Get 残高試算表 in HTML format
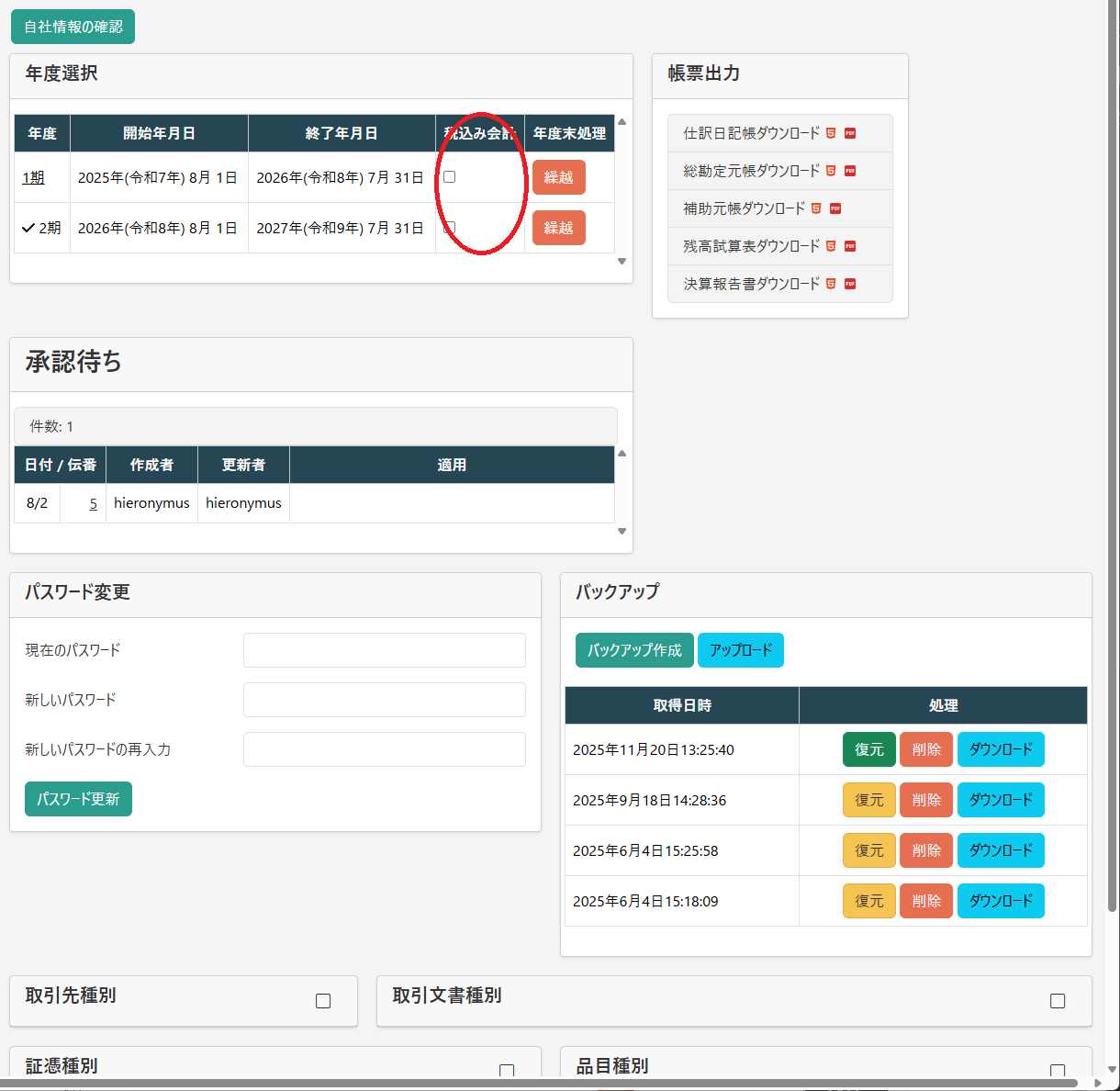This screenshot has height=1091, width=1120. tap(831, 246)
